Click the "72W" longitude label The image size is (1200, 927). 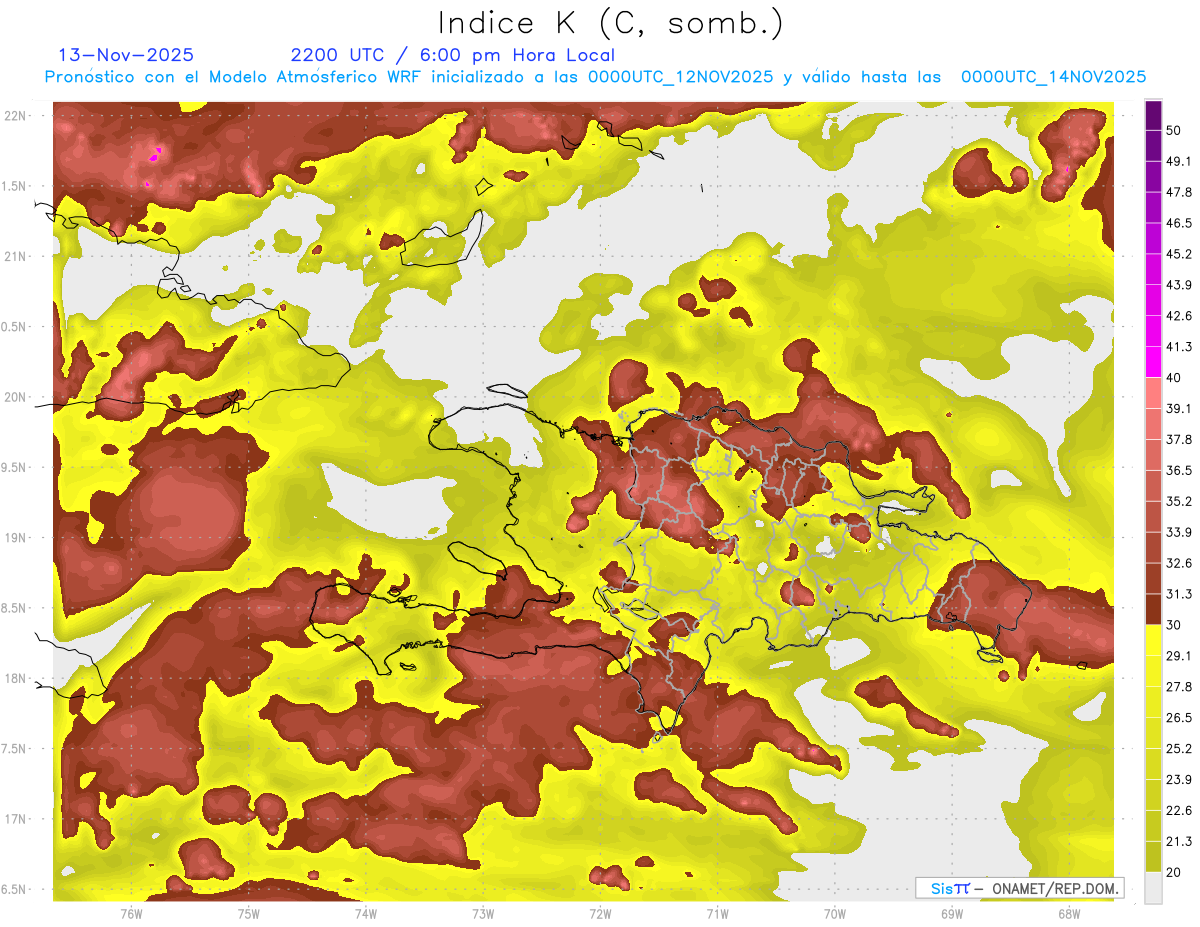point(600,913)
